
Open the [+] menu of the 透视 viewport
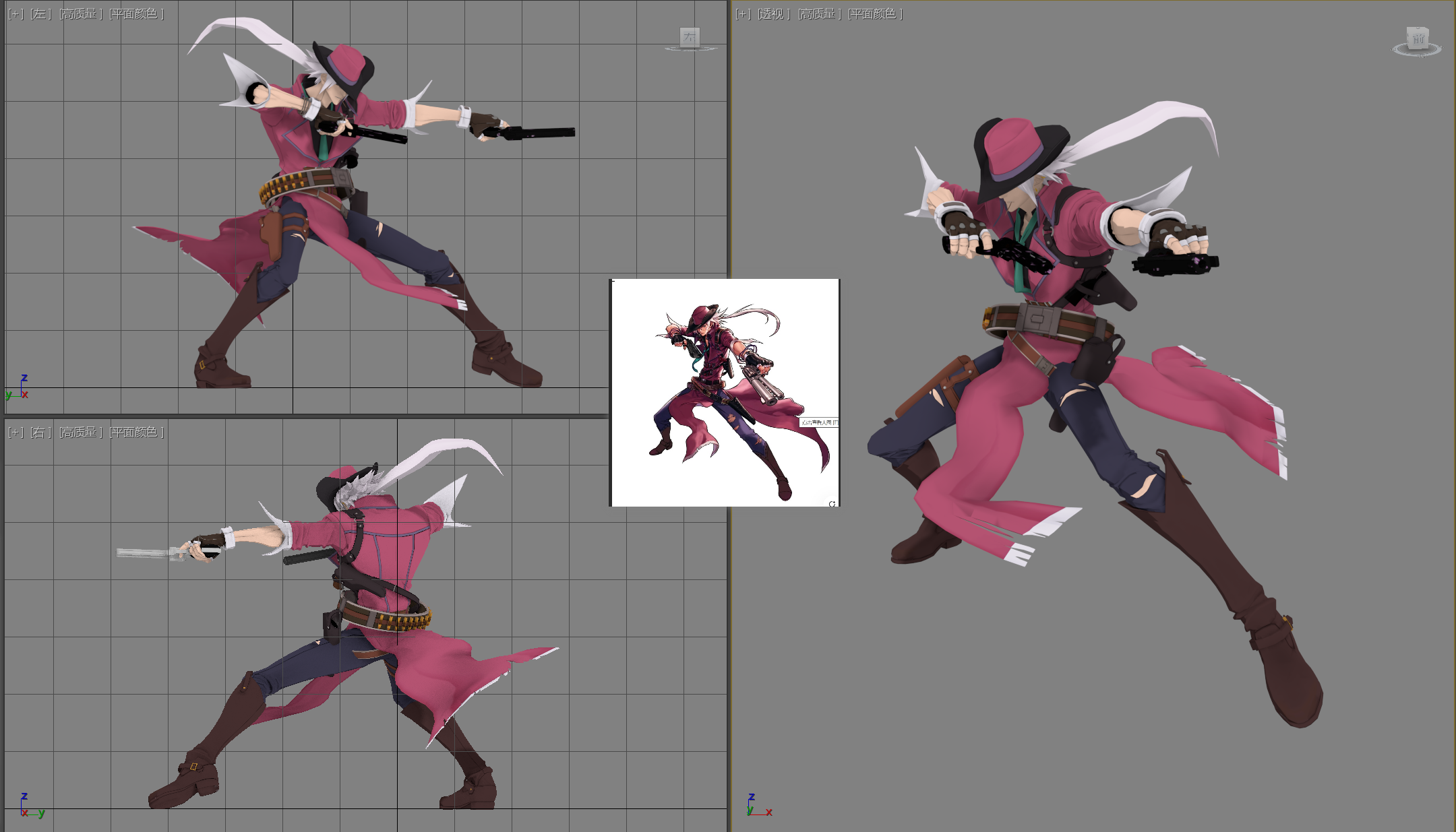(743, 14)
